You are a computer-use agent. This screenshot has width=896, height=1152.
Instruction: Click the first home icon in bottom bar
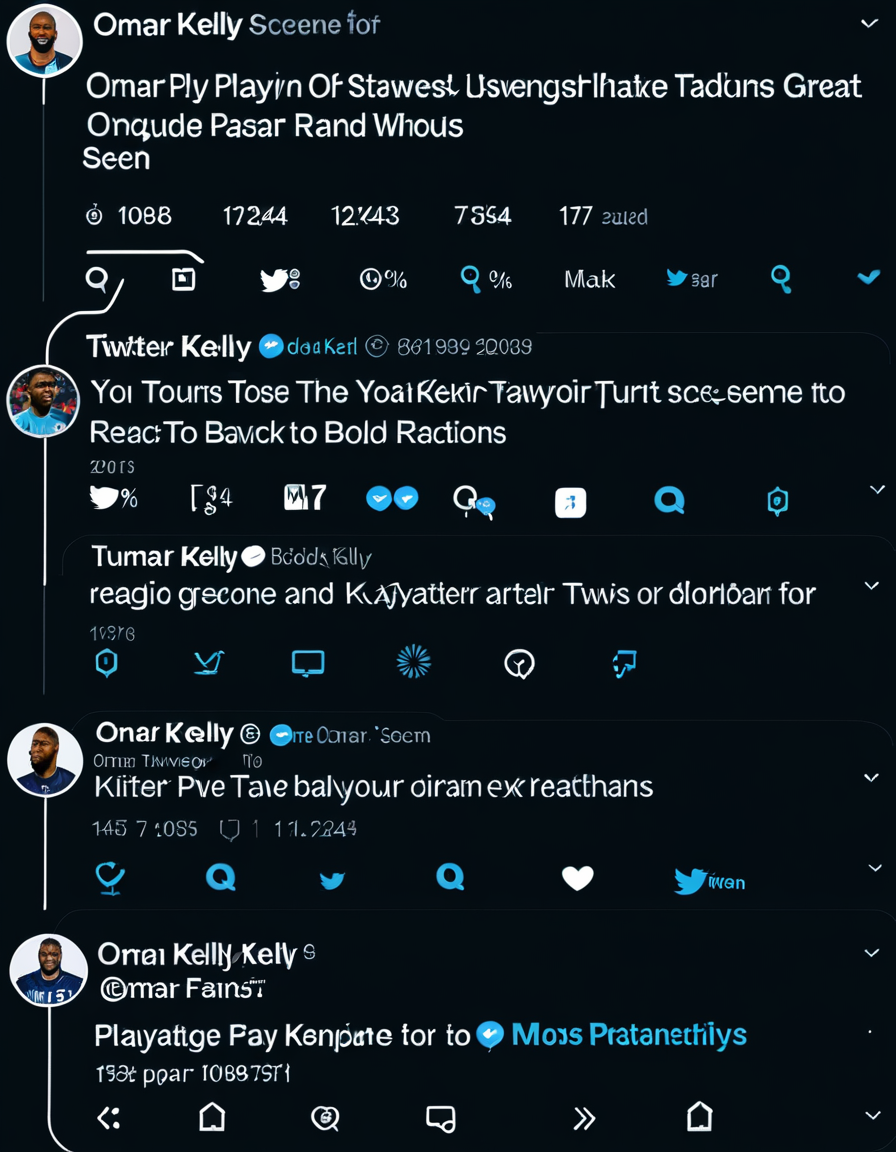click(x=212, y=1116)
